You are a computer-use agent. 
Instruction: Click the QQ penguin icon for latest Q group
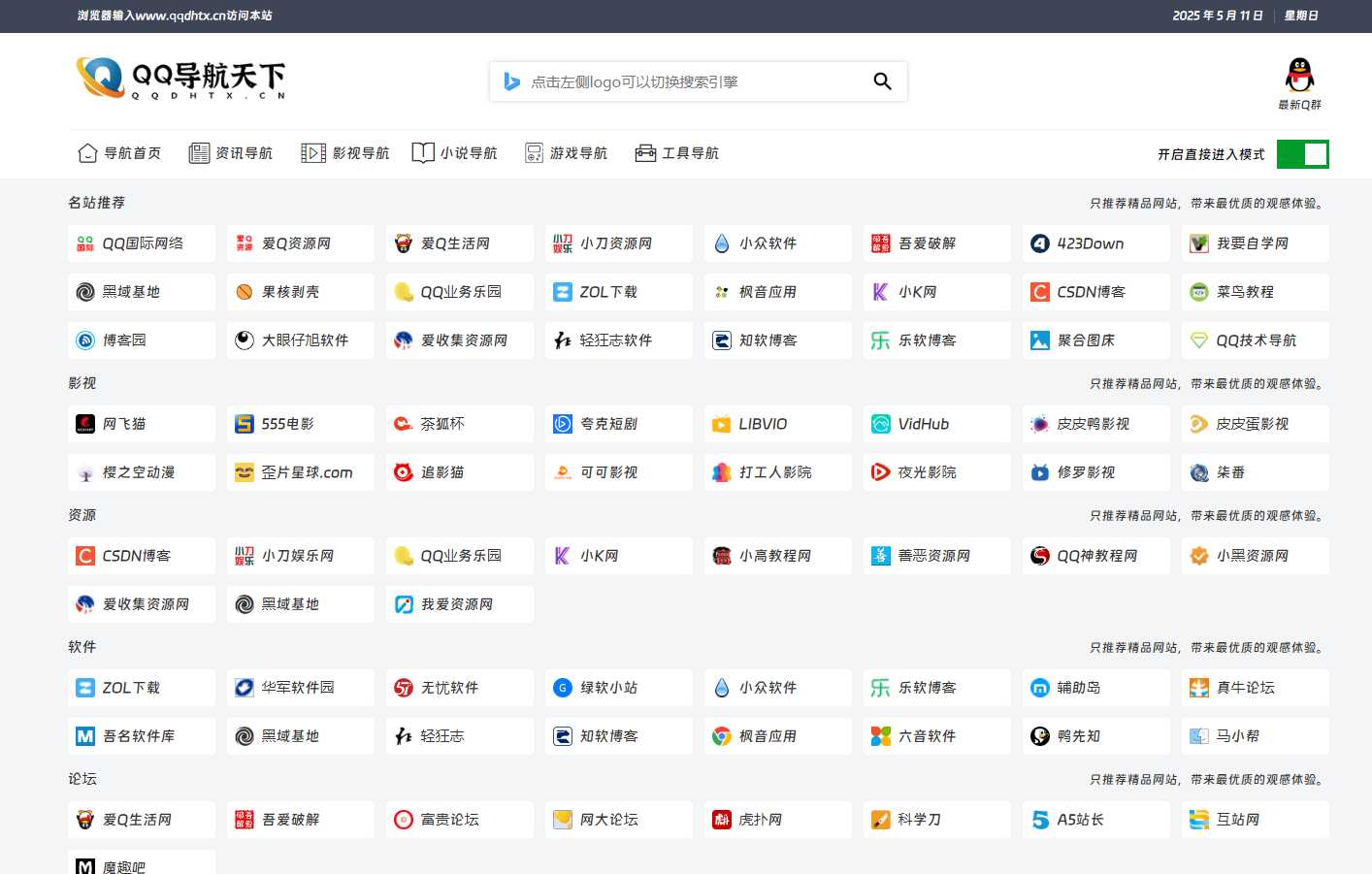click(x=1299, y=75)
